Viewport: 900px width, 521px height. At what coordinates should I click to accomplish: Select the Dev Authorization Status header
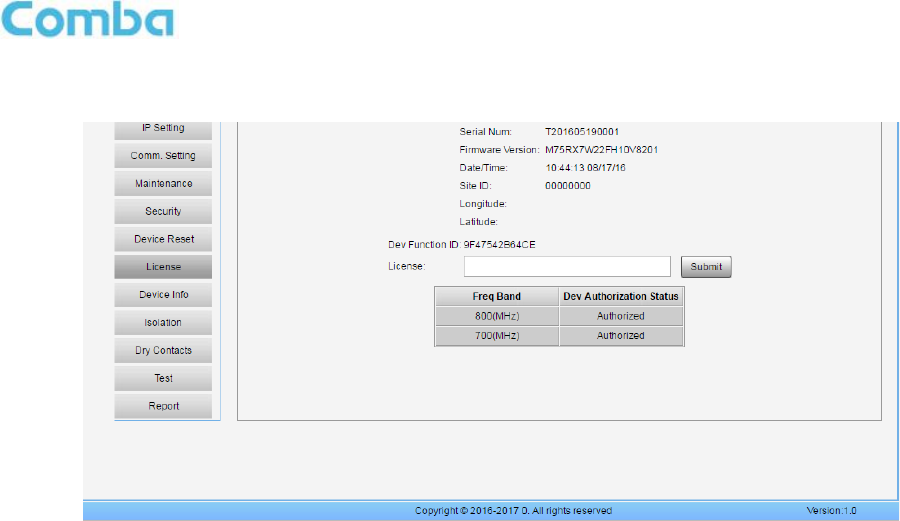[x=621, y=297]
